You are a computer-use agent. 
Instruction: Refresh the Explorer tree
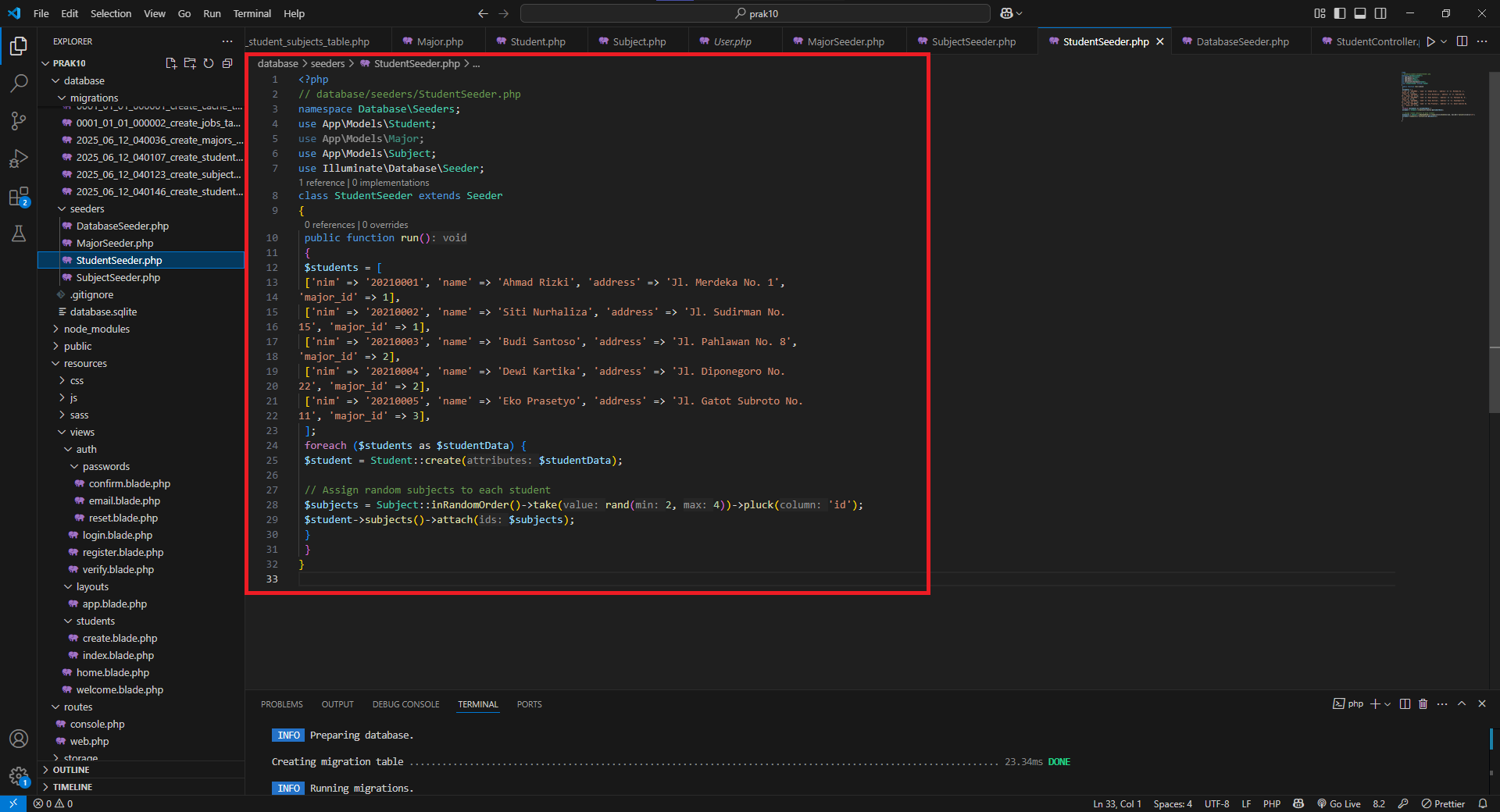tap(209, 63)
